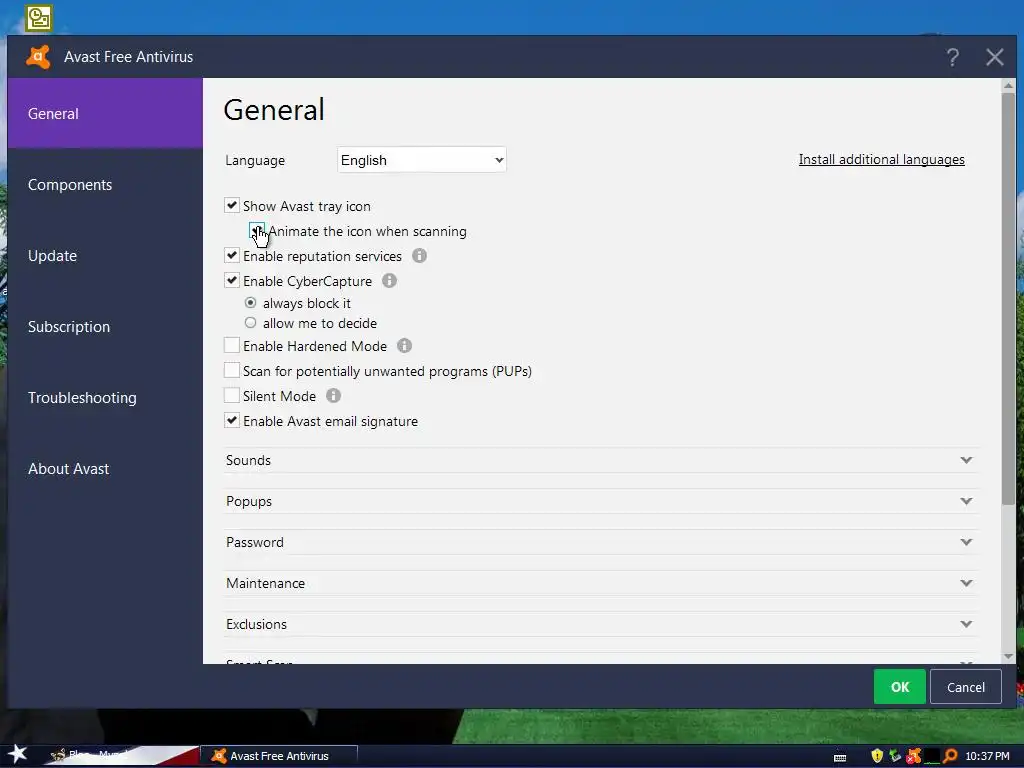
Task: Open the Subscription sidebar tab
Action: (x=105, y=327)
